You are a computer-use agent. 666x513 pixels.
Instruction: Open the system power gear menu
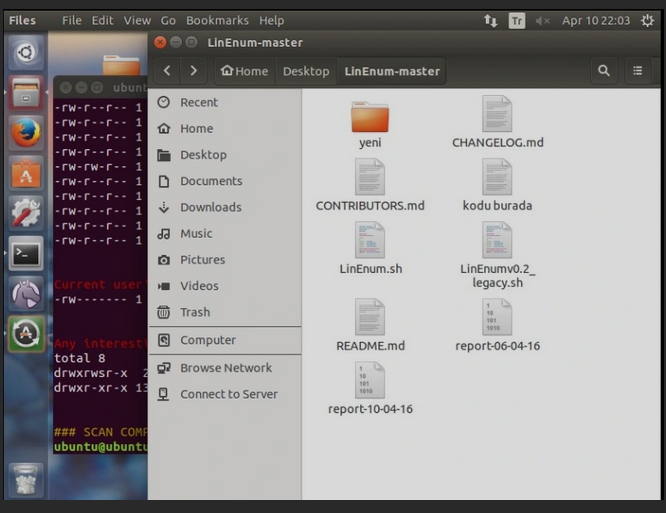[x=647, y=20]
